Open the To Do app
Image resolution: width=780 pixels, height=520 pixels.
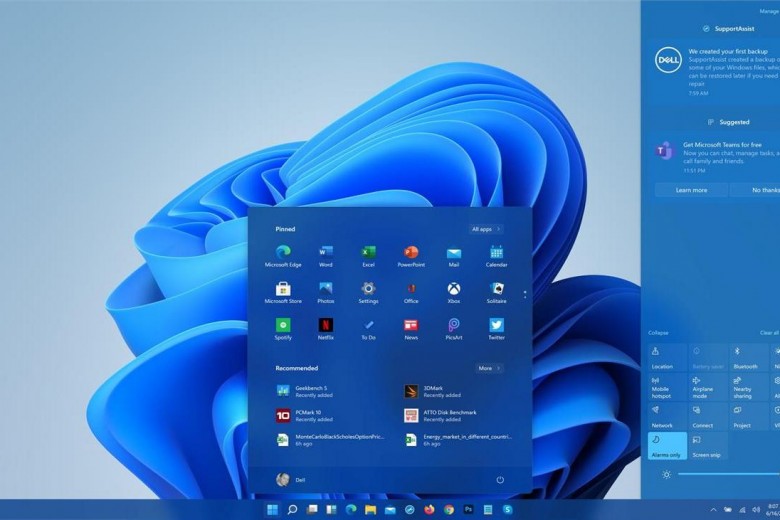[x=369, y=329]
